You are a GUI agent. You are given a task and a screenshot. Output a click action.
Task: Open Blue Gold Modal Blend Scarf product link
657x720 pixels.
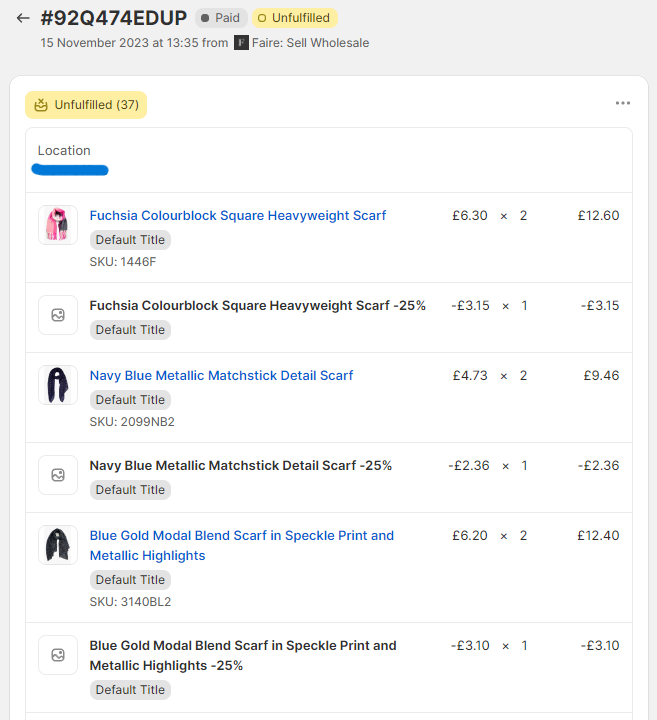tap(242, 536)
